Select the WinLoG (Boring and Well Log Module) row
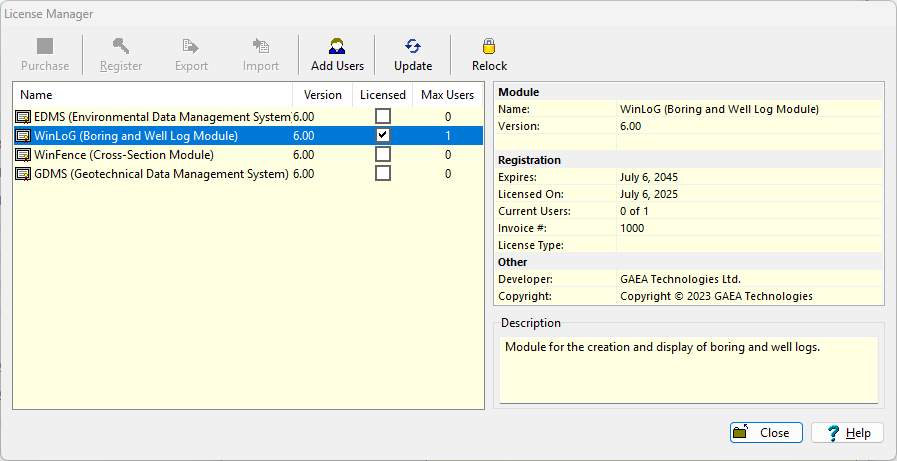Screen dimensions: 897x461 tap(248, 136)
